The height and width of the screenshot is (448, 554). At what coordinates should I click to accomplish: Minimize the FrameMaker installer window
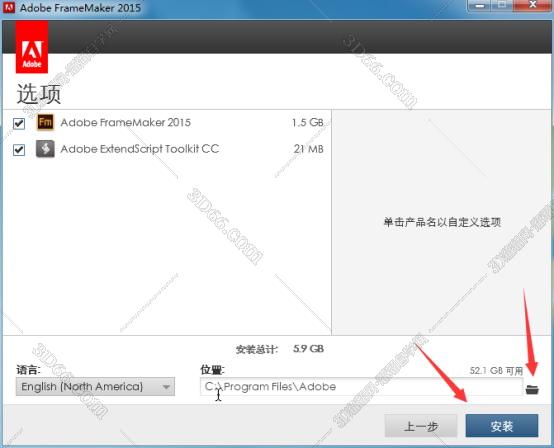click(x=479, y=6)
